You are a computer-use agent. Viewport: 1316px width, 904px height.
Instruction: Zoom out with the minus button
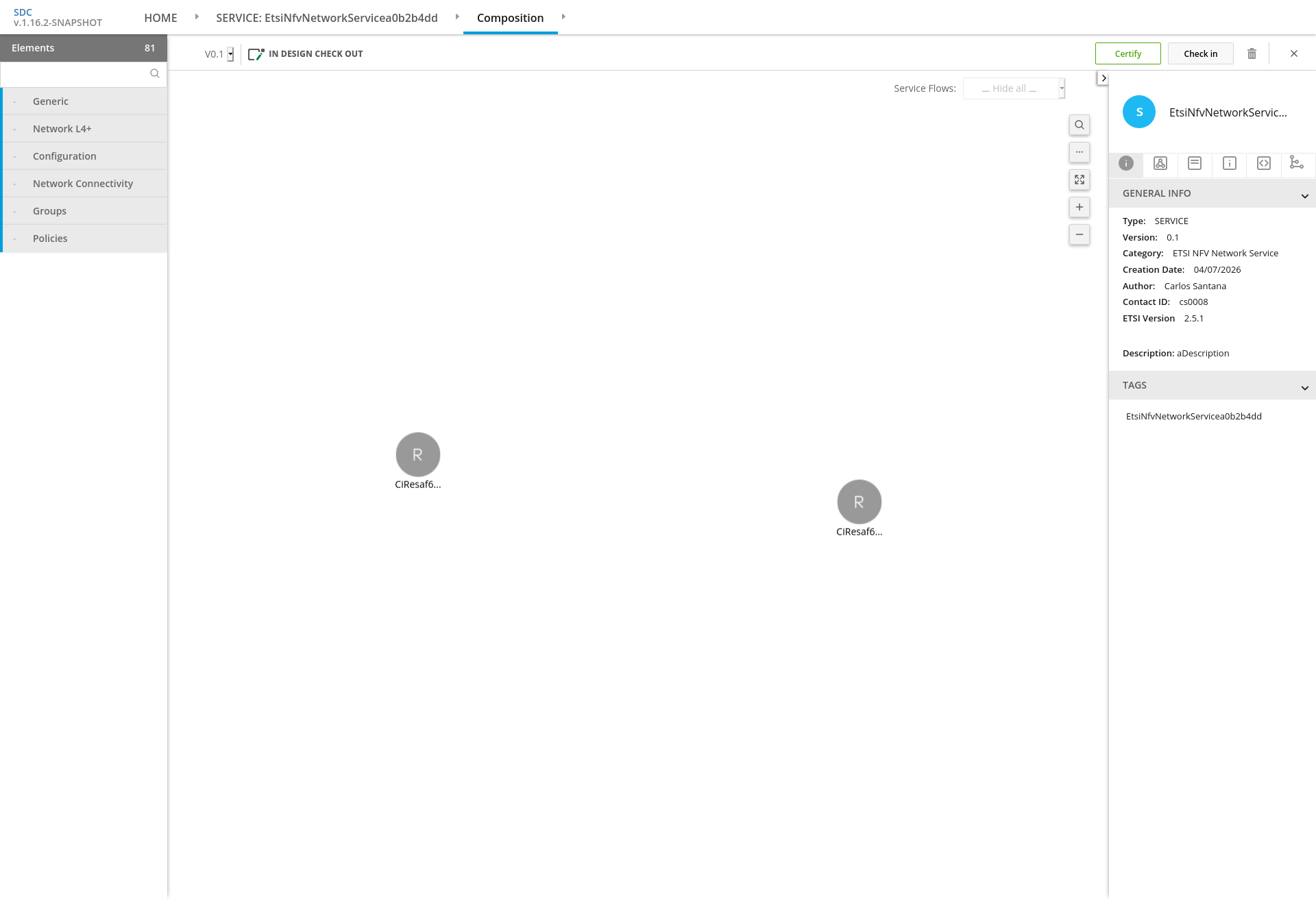click(1079, 234)
